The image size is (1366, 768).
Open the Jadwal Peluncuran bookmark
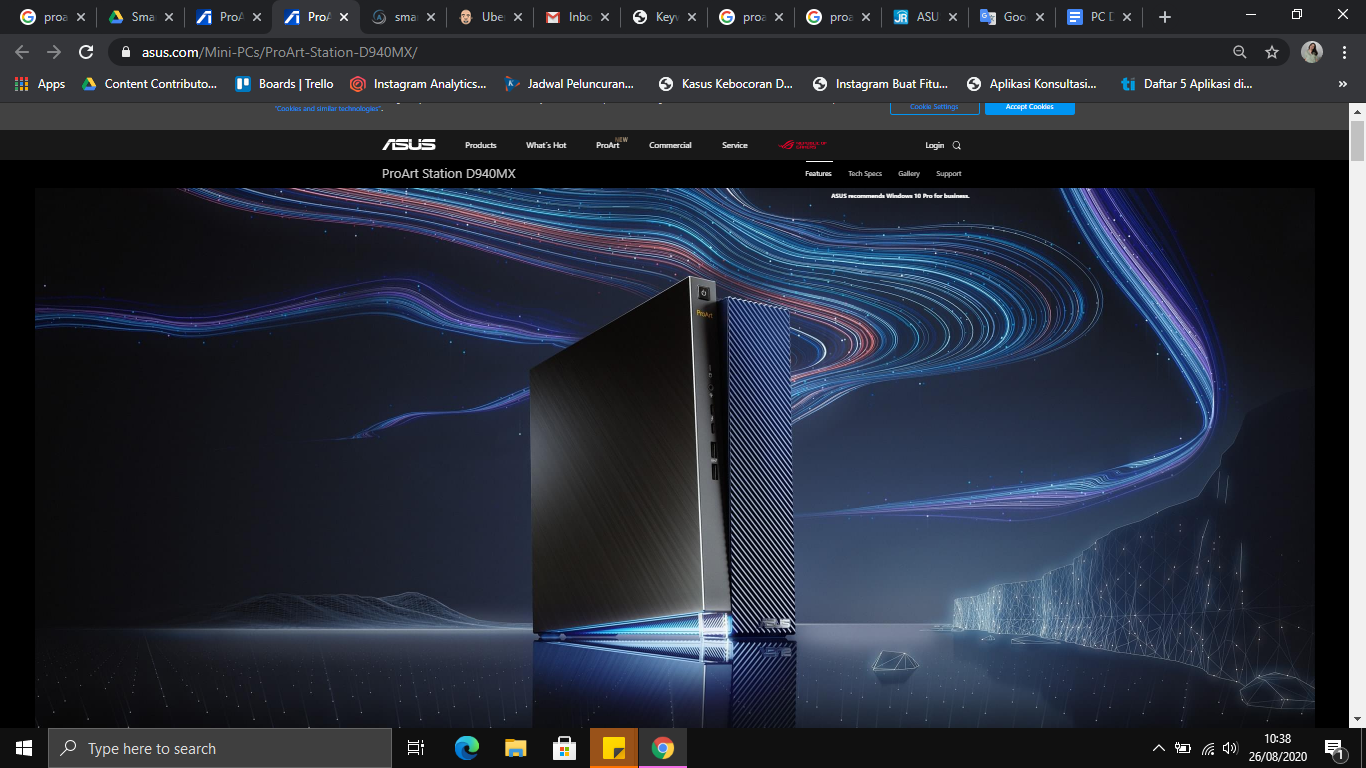pos(569,84)
